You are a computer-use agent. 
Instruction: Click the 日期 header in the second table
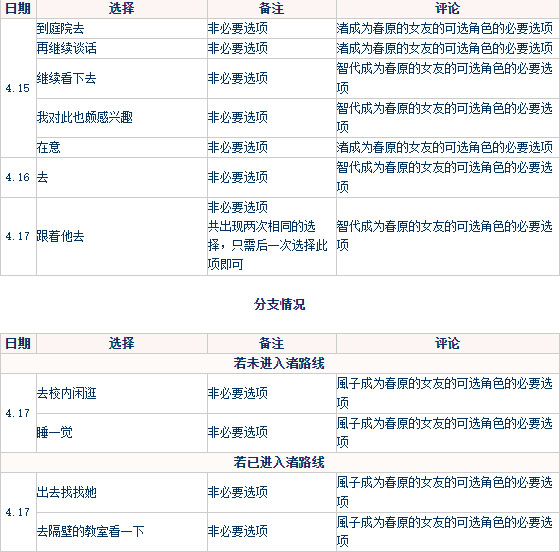[18, 343]
